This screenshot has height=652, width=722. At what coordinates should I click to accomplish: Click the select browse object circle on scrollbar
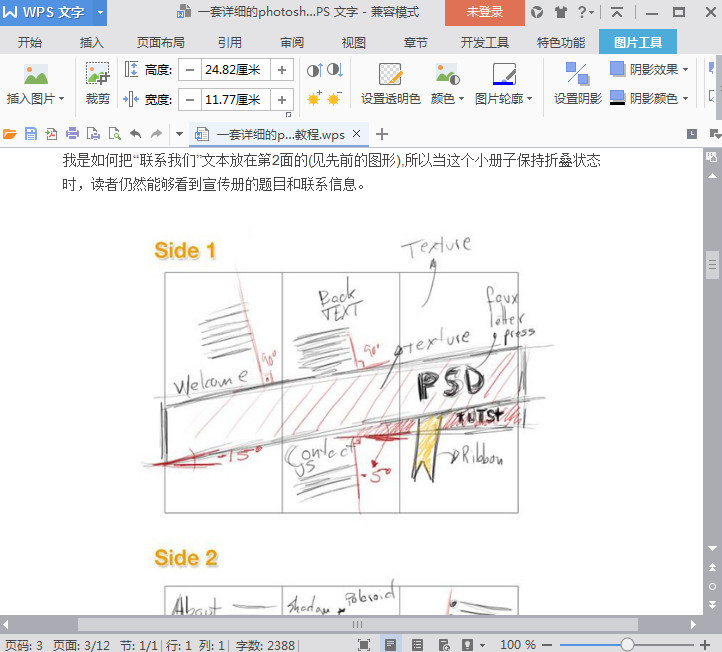[x=712, y=586]
